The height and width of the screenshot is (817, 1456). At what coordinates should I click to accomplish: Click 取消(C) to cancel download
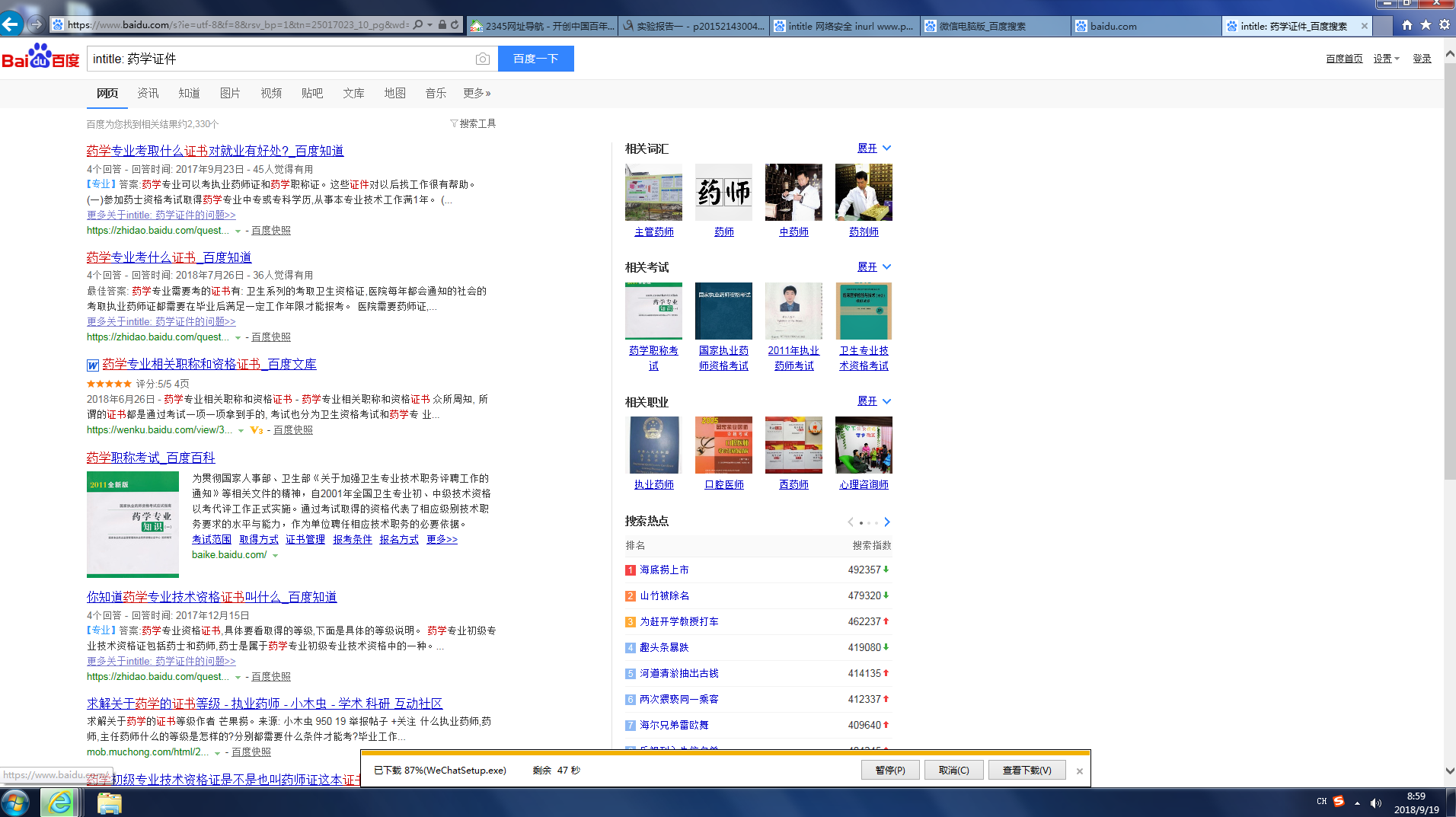coord(953,771)
